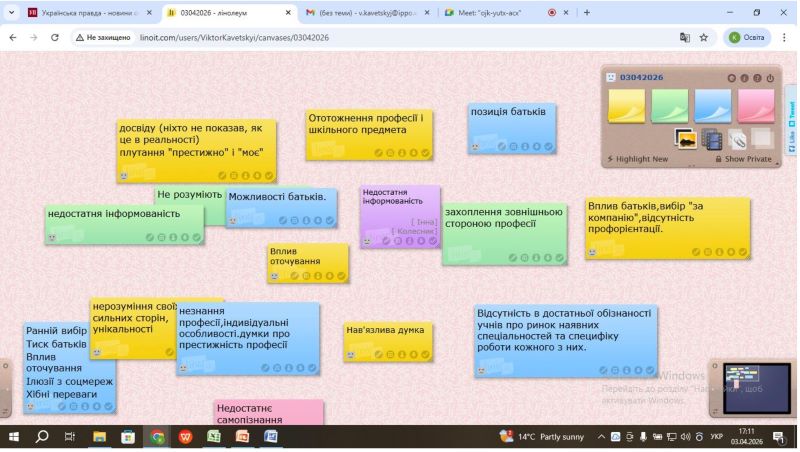
Task: Add a video using the film strip icon
Action: pyautogui.click(x=711, y=139)
